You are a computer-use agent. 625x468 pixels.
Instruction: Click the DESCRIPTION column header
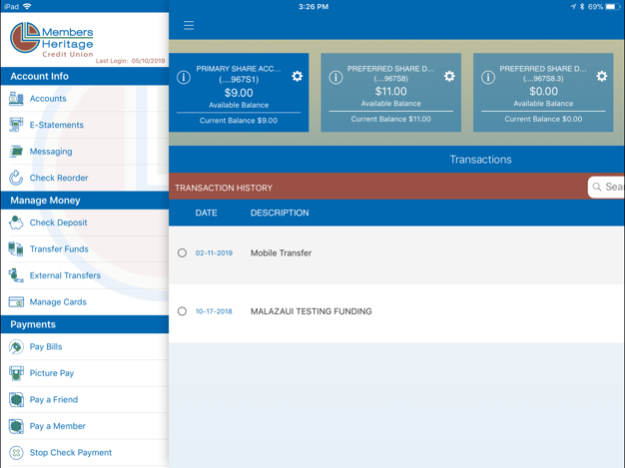[x=279, y=213]
